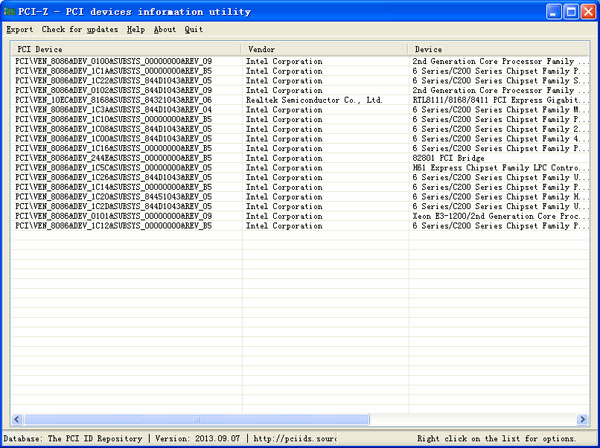Sort by the PCI Device column header
Image resolution: width=600 pixels, height=448 pixels.
coord(126,49)
